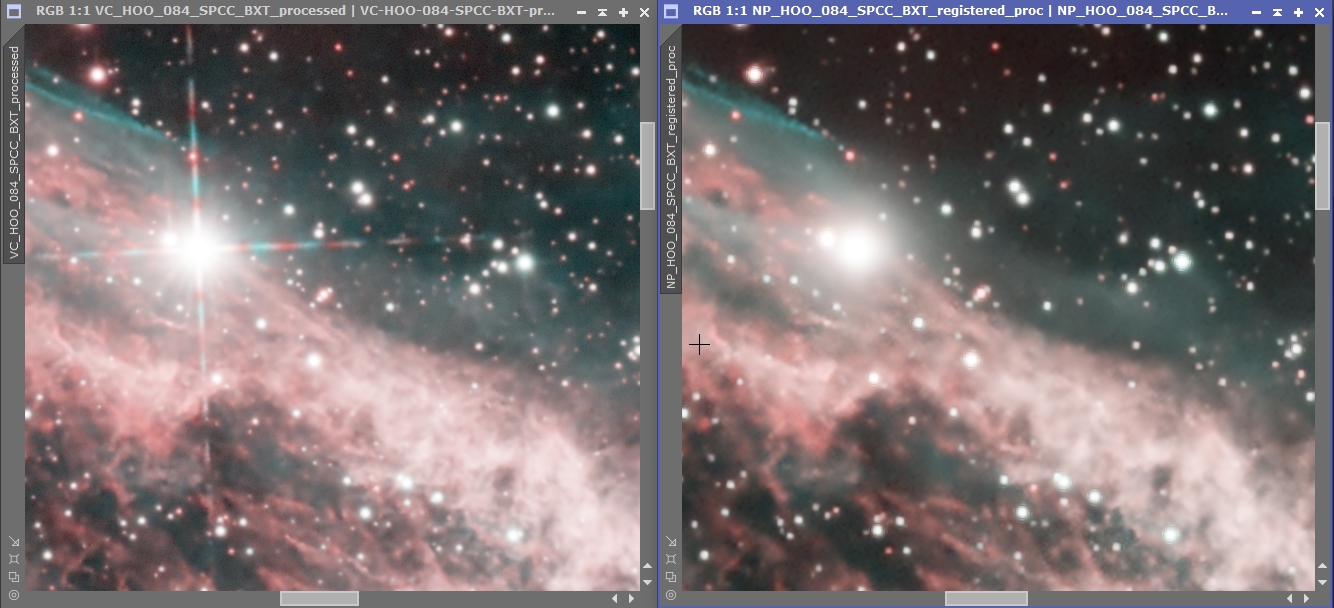Close the NP_HOO_084_SPCC_BXT_registered_proc window
The height and width of the screenshot is (608, 1334).
coord(1319,13)
